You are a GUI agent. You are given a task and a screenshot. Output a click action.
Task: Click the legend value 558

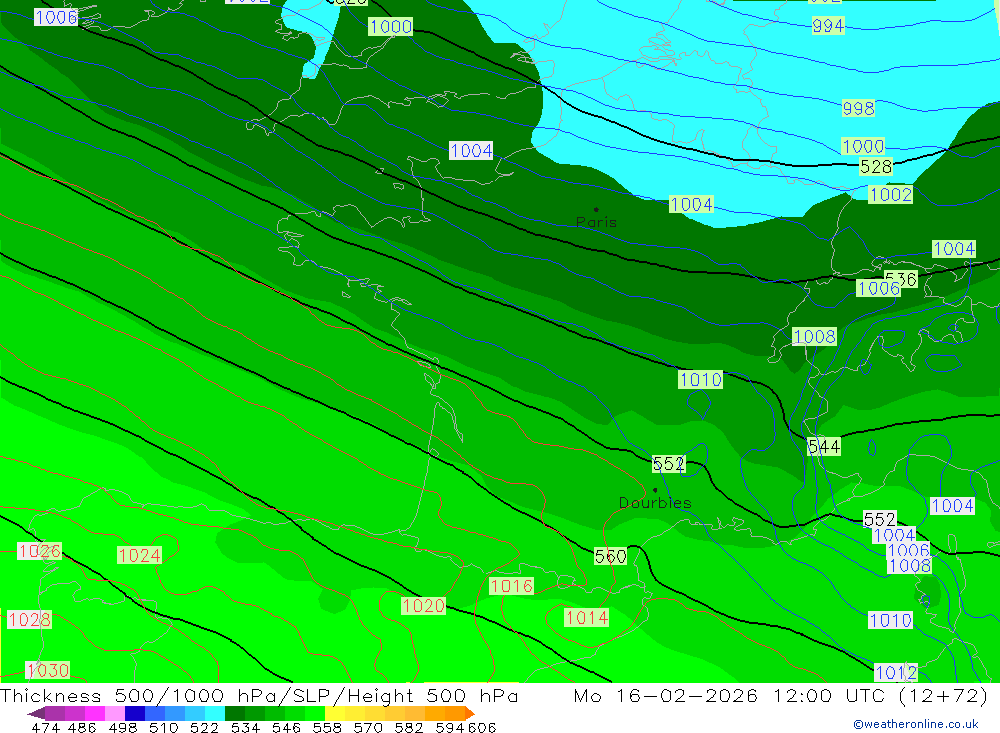(327, 727)
